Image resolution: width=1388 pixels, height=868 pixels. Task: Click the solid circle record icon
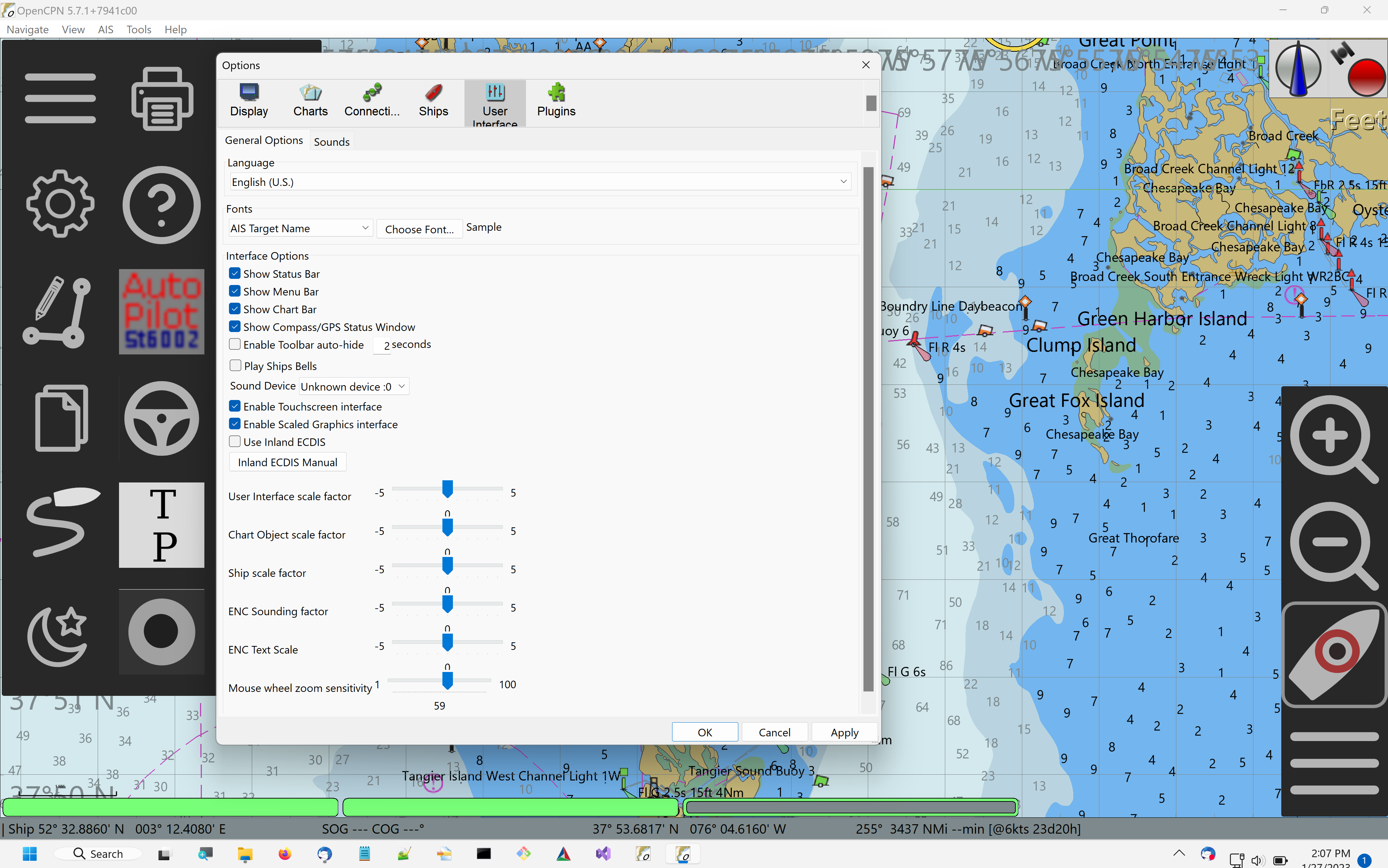click(162, 631)
